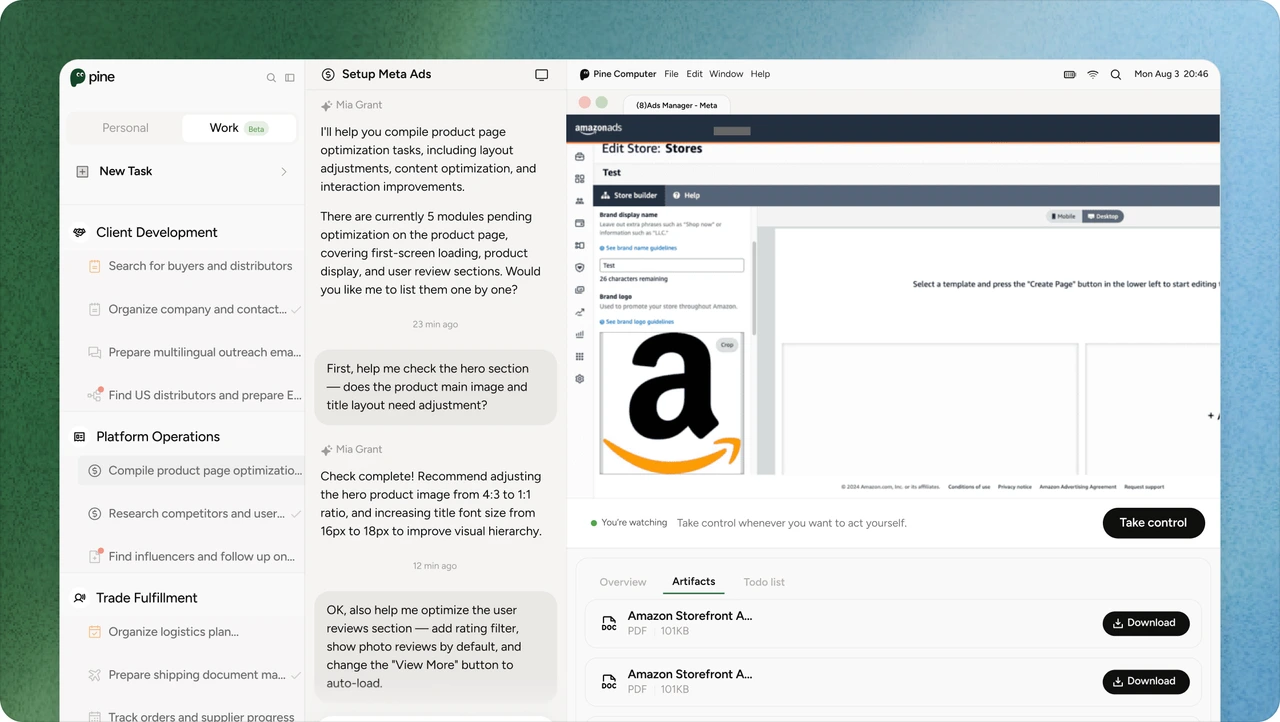Image resolution: width=1280 pixels, height=722 pixels.
Task: Click second Amazon Storefront DOC file icon
Action: [609, 682]
